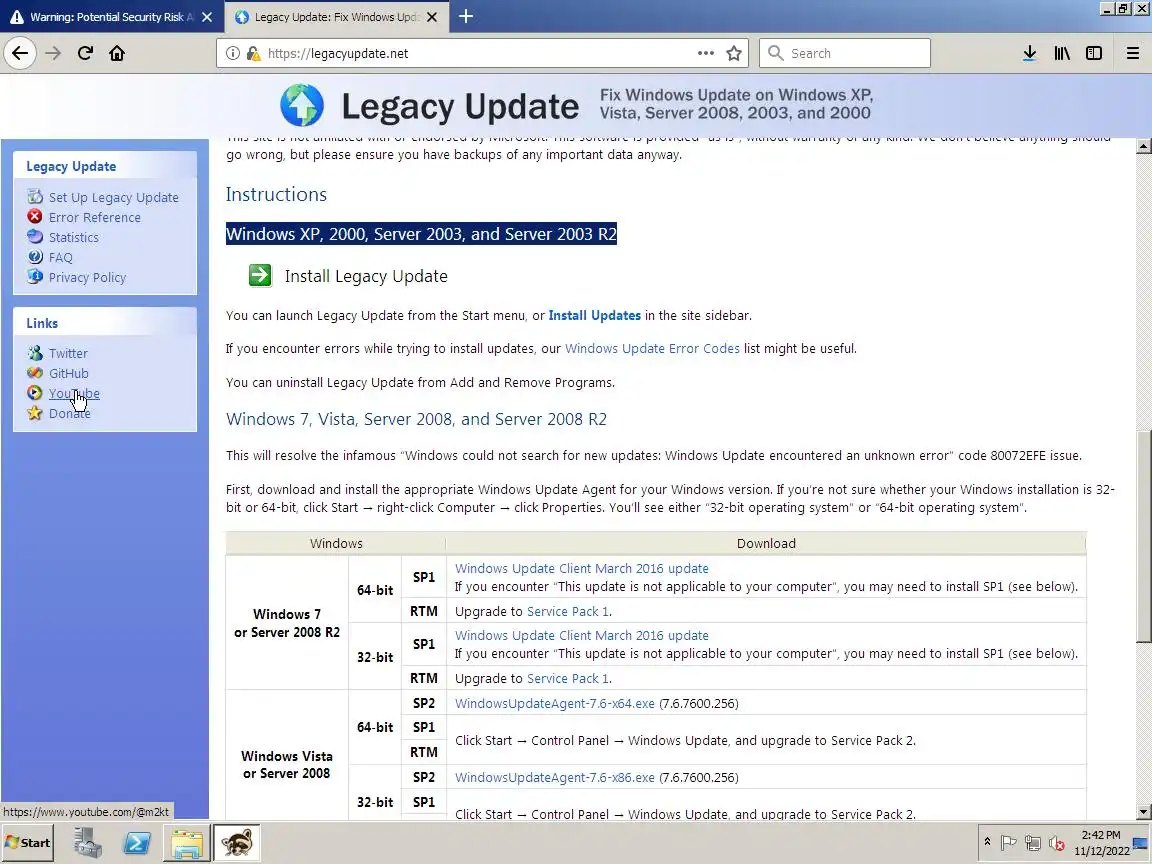The height and width of the screenshot is (864, 1152).
Task: Open Windows Explorer folder in taskbar
Action: click(x=187, y=843)
